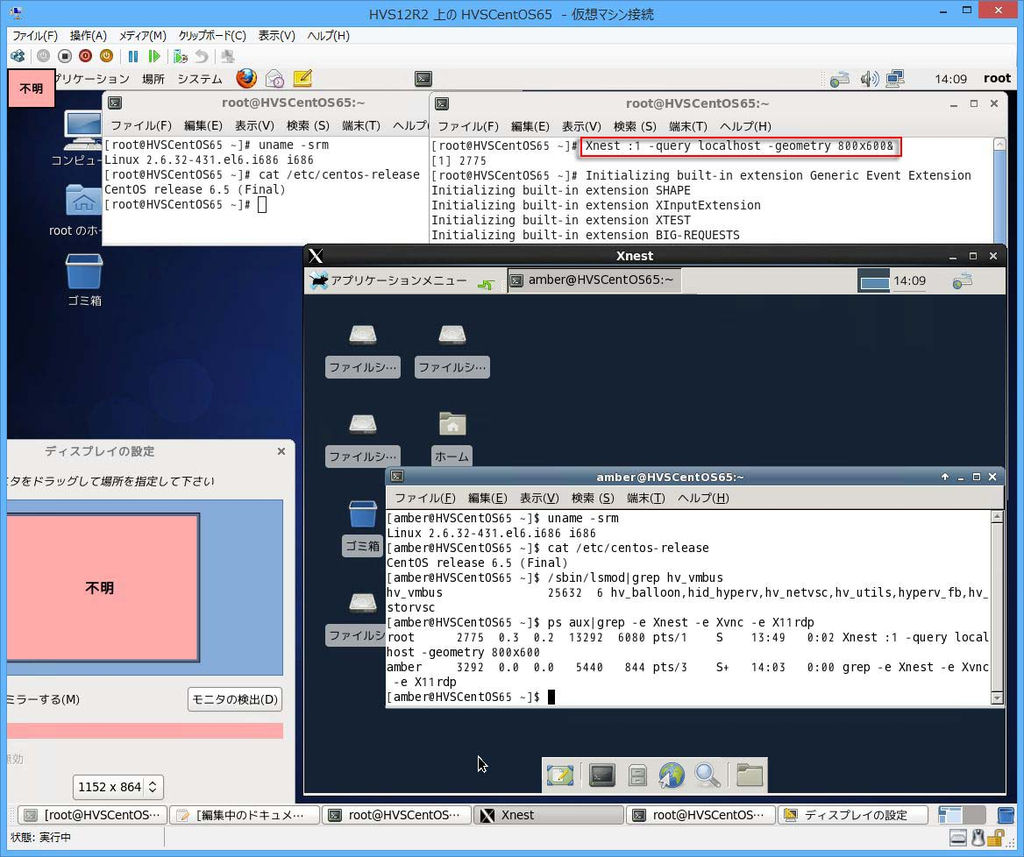The height and width of the screenshot is (857, 1024).
Task: Open the クリップボード(C) menu
Action: coord(212,36)
